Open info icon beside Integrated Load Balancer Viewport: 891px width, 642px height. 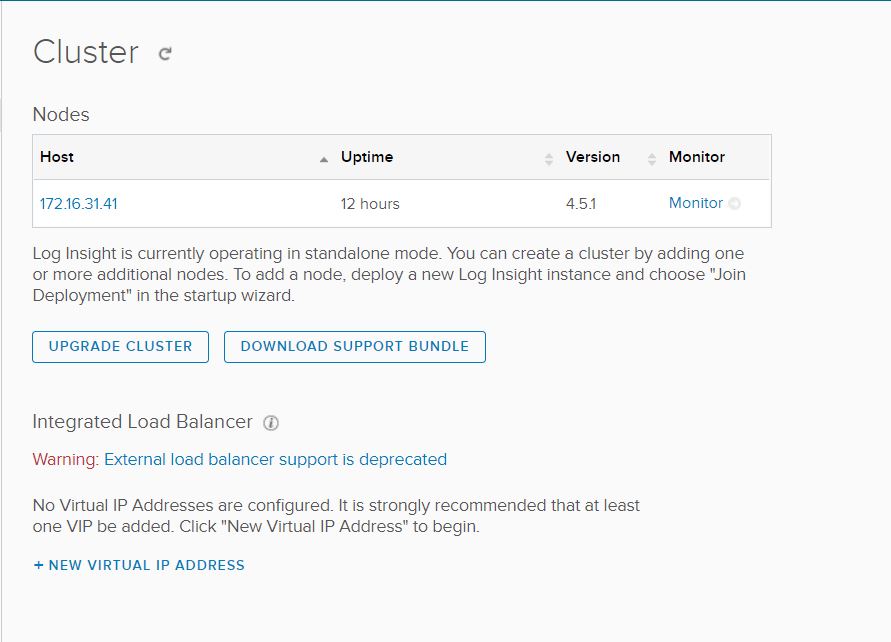point(271,423)
